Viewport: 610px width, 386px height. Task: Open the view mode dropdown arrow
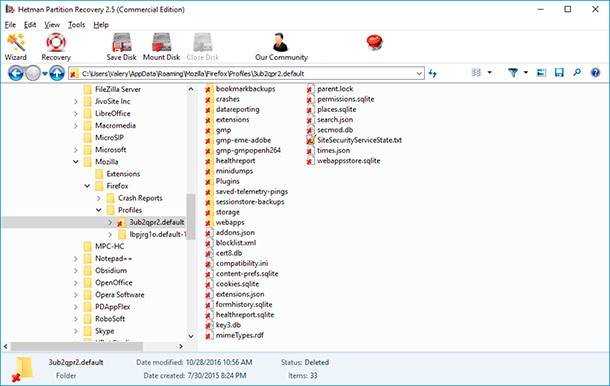[x=490, y=73]
